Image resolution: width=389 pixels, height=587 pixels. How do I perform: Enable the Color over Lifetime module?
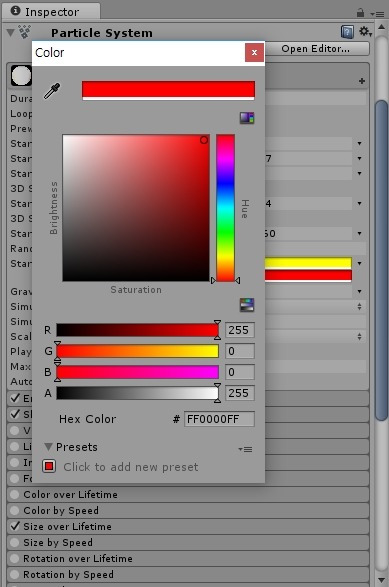15,494
